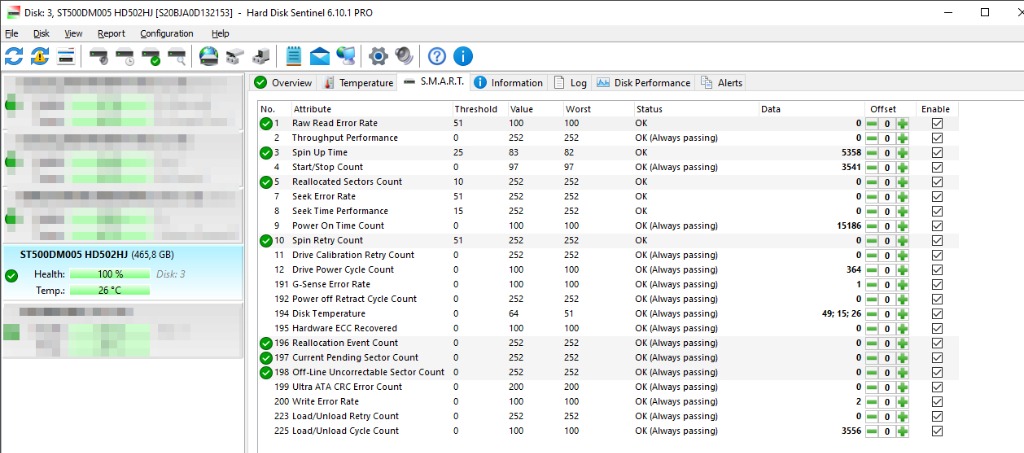
Task: Select the Hardware ECC Recovered row
Action: click(x=609, y=328)
